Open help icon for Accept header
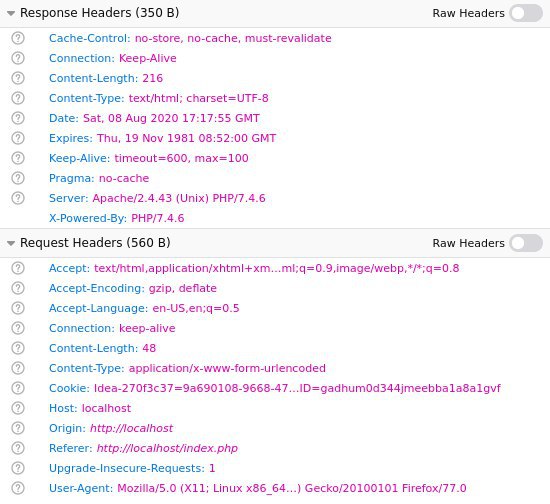The width and height of the screenshot is (550, 504). 18,268
